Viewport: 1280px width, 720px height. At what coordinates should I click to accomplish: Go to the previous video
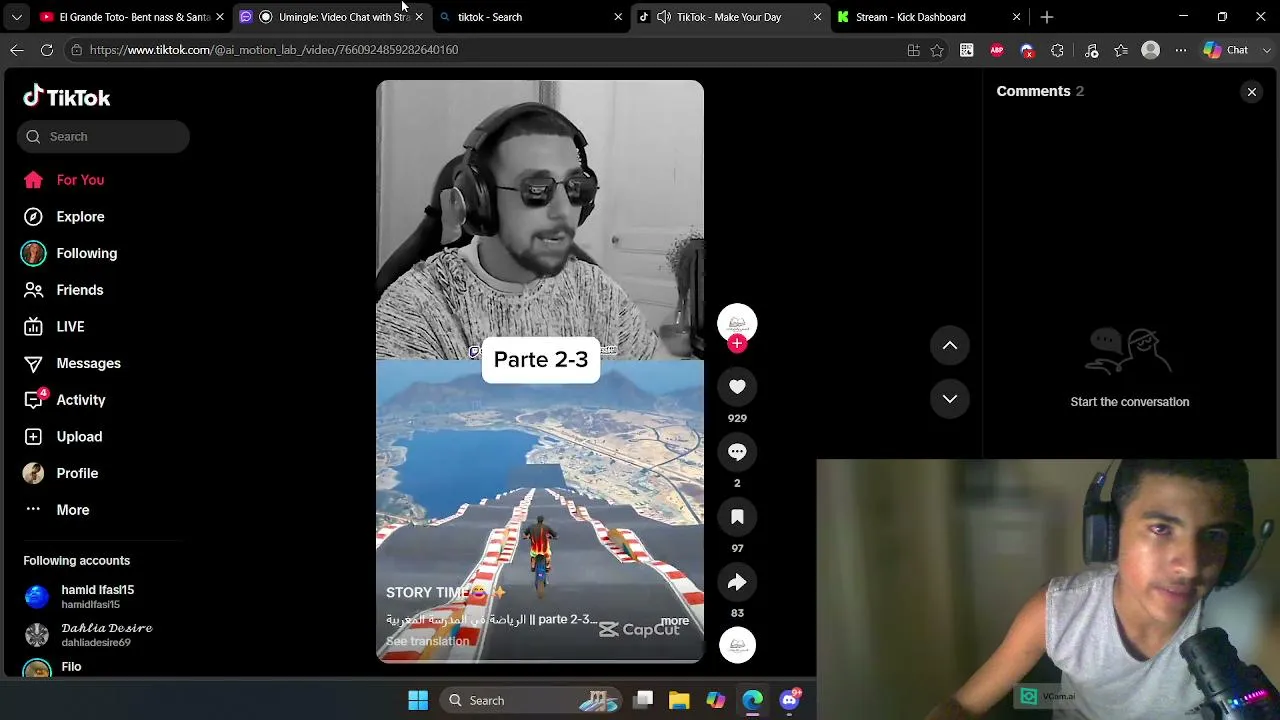coord(950,346)
